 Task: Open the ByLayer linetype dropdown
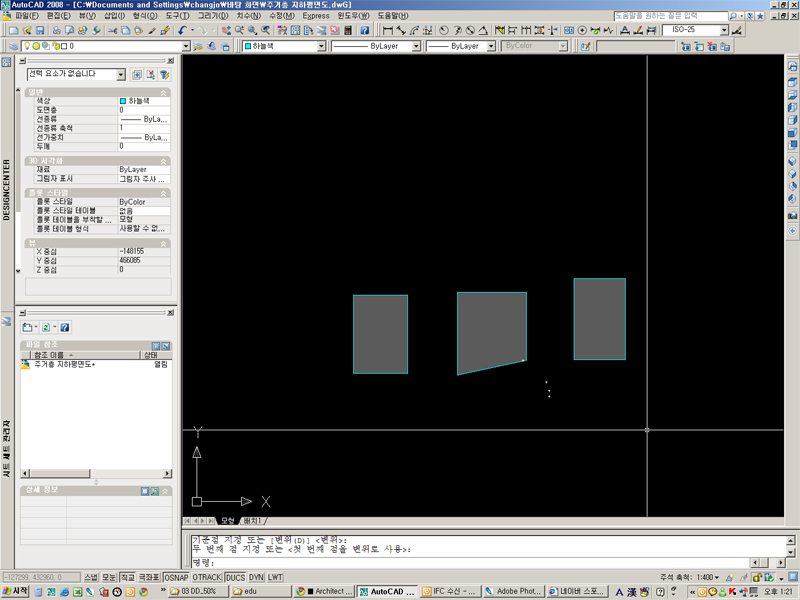pyautogui.click(x=416, y=46)
